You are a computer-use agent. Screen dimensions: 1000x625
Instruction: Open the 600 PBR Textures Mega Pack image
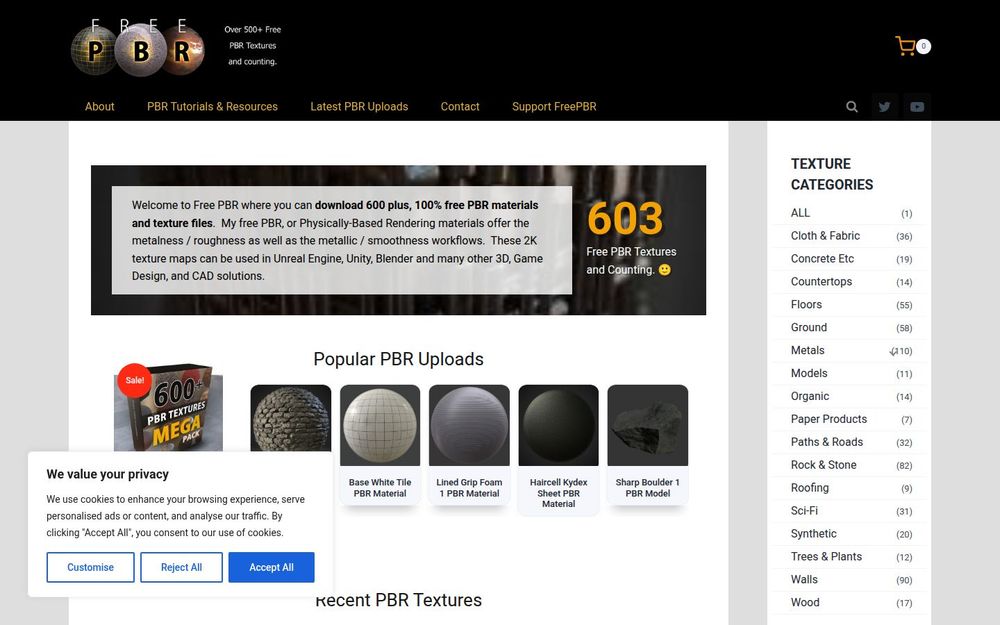coord(168,408)
